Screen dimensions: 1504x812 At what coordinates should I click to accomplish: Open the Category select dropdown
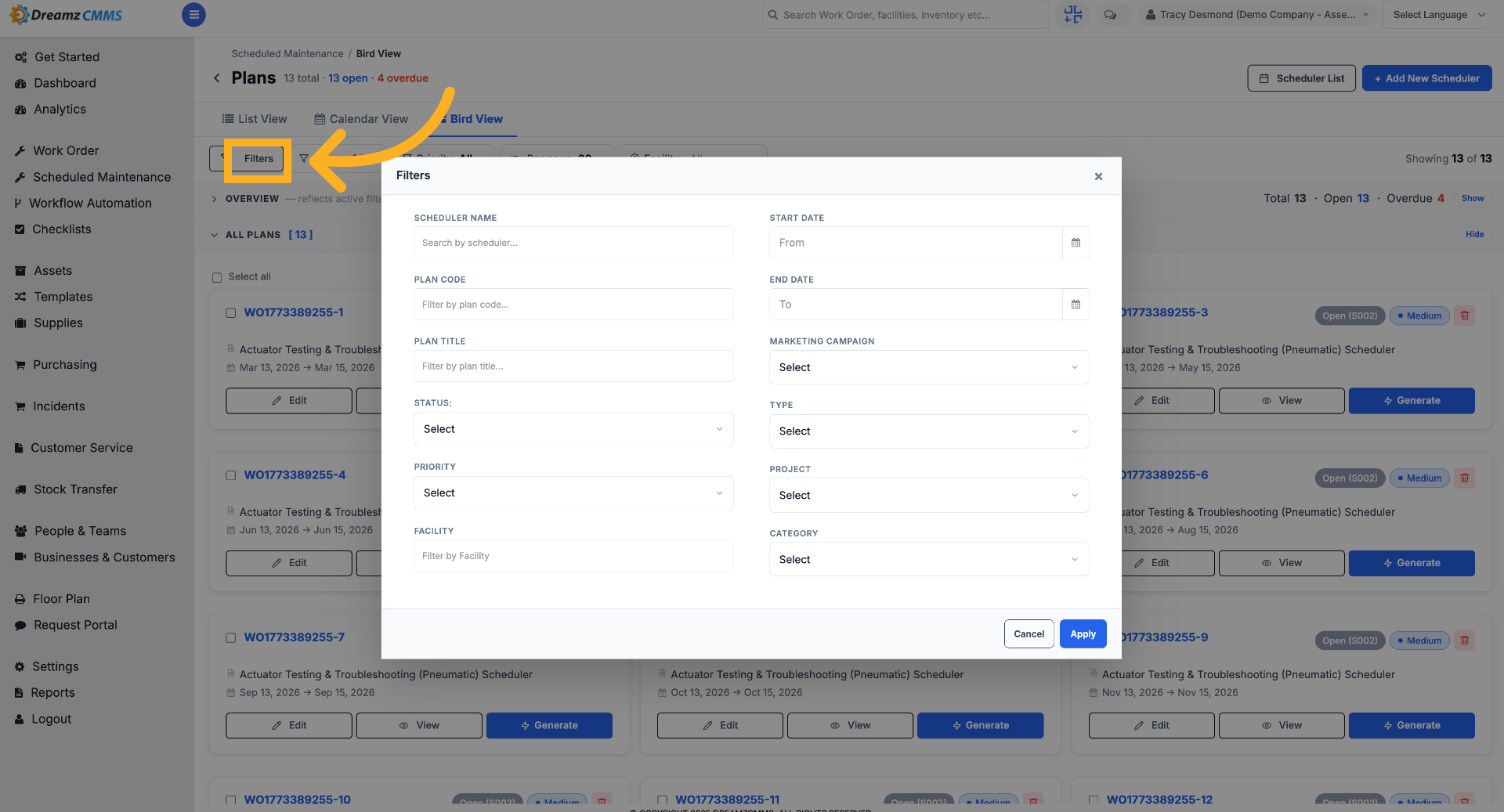click(x=929, y=559)
